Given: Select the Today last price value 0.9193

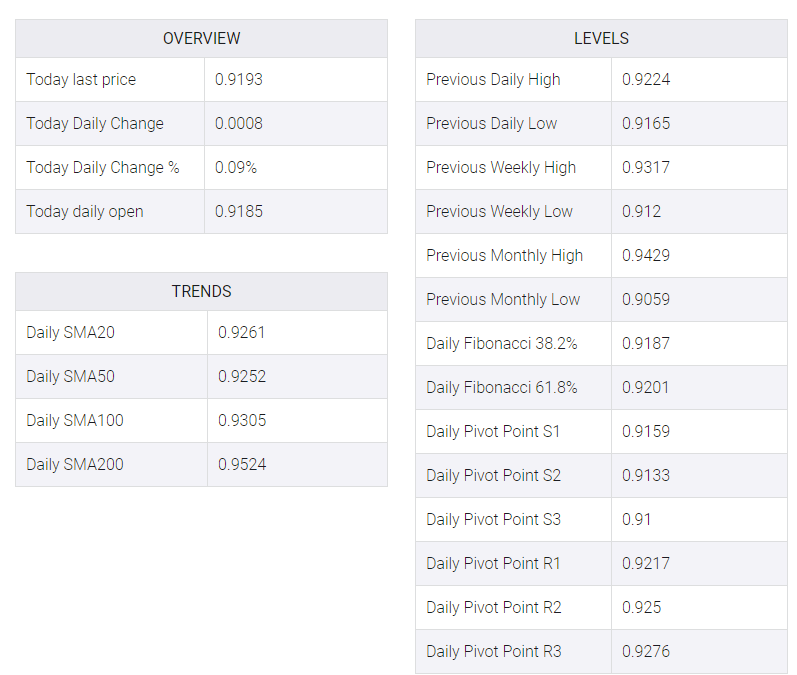Looking at the screenshot, I should (x=238, y=79).
